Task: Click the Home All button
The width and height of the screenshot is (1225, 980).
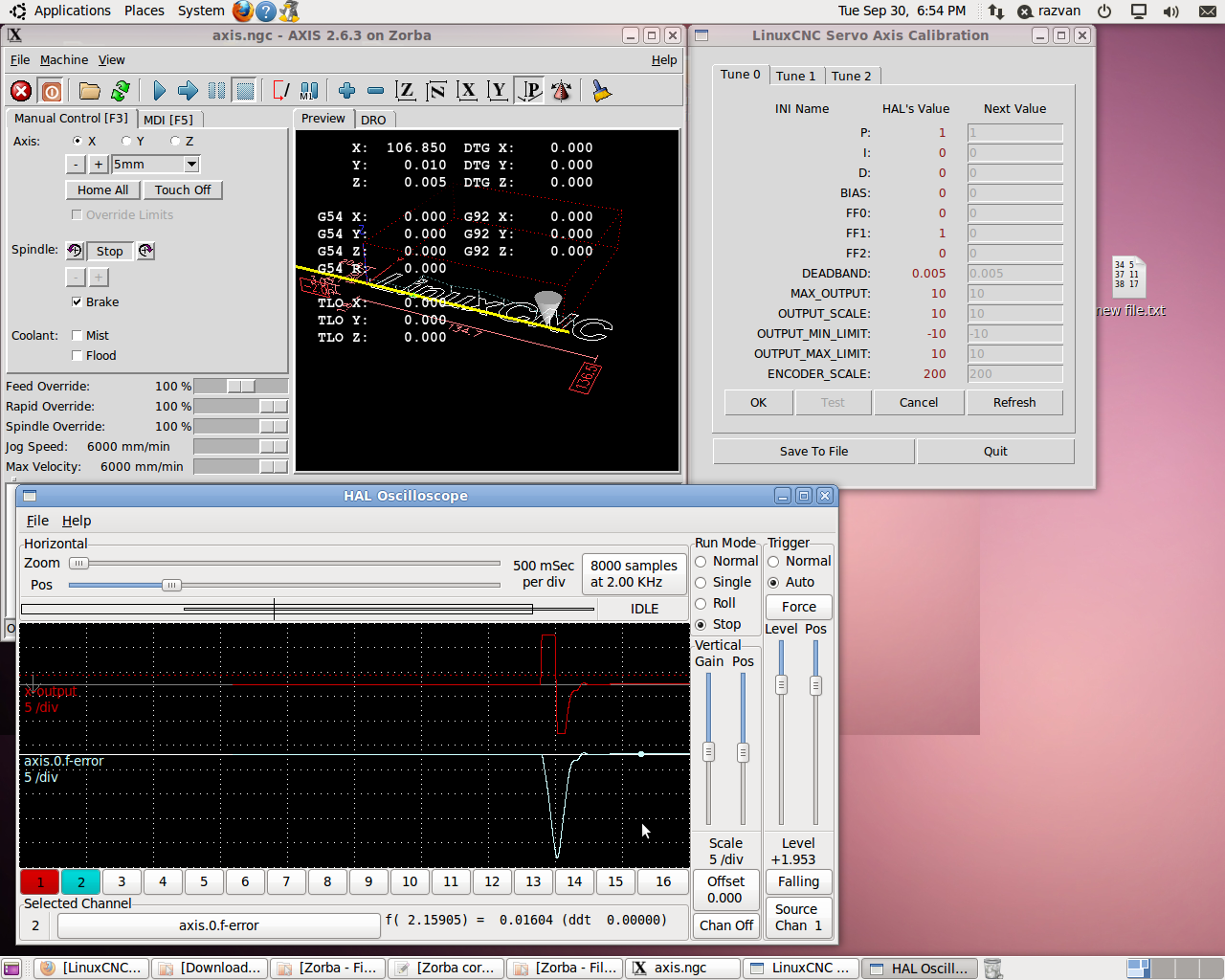Action: coord(102,190)
